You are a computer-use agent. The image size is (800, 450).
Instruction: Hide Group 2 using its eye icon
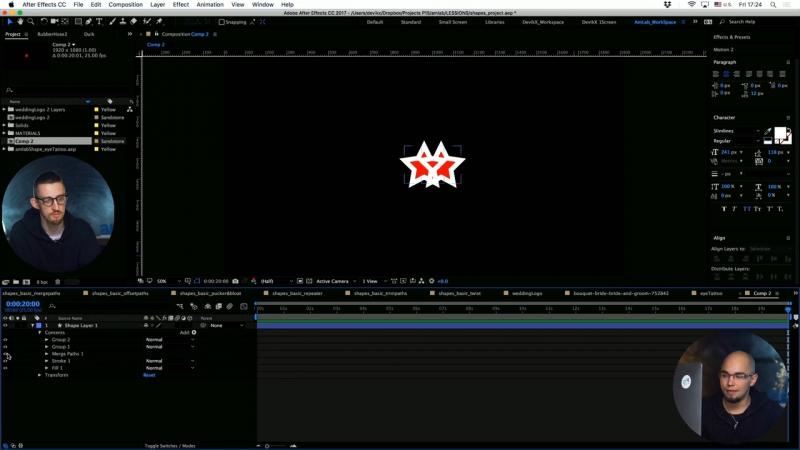pos(5,340)
